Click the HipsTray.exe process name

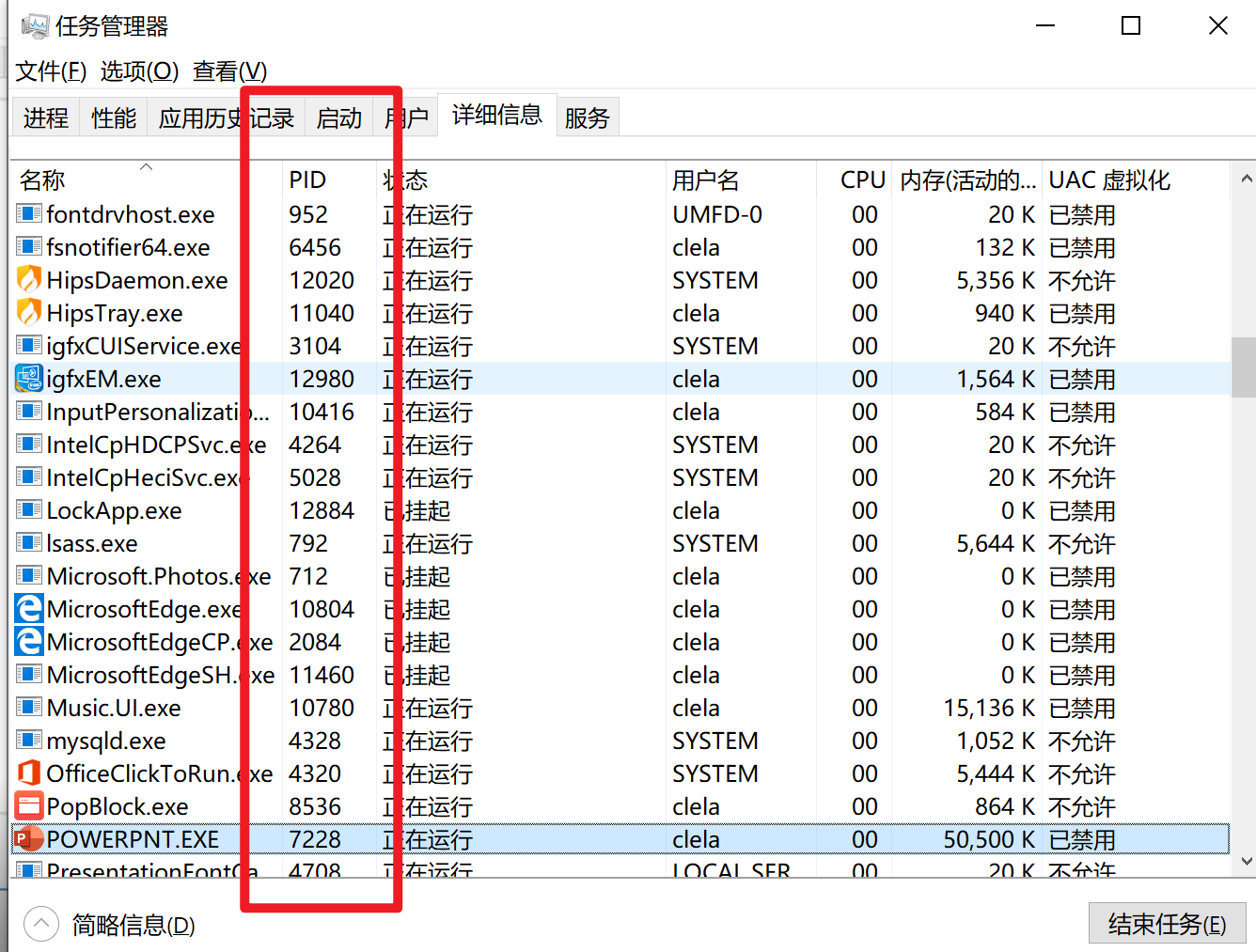(x=115, y=313)
